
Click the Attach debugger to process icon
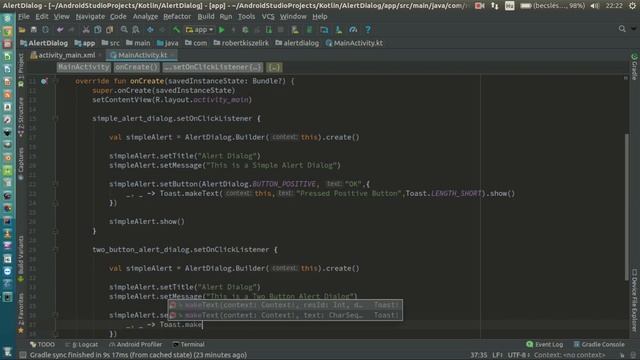click(x=269, y=30)
